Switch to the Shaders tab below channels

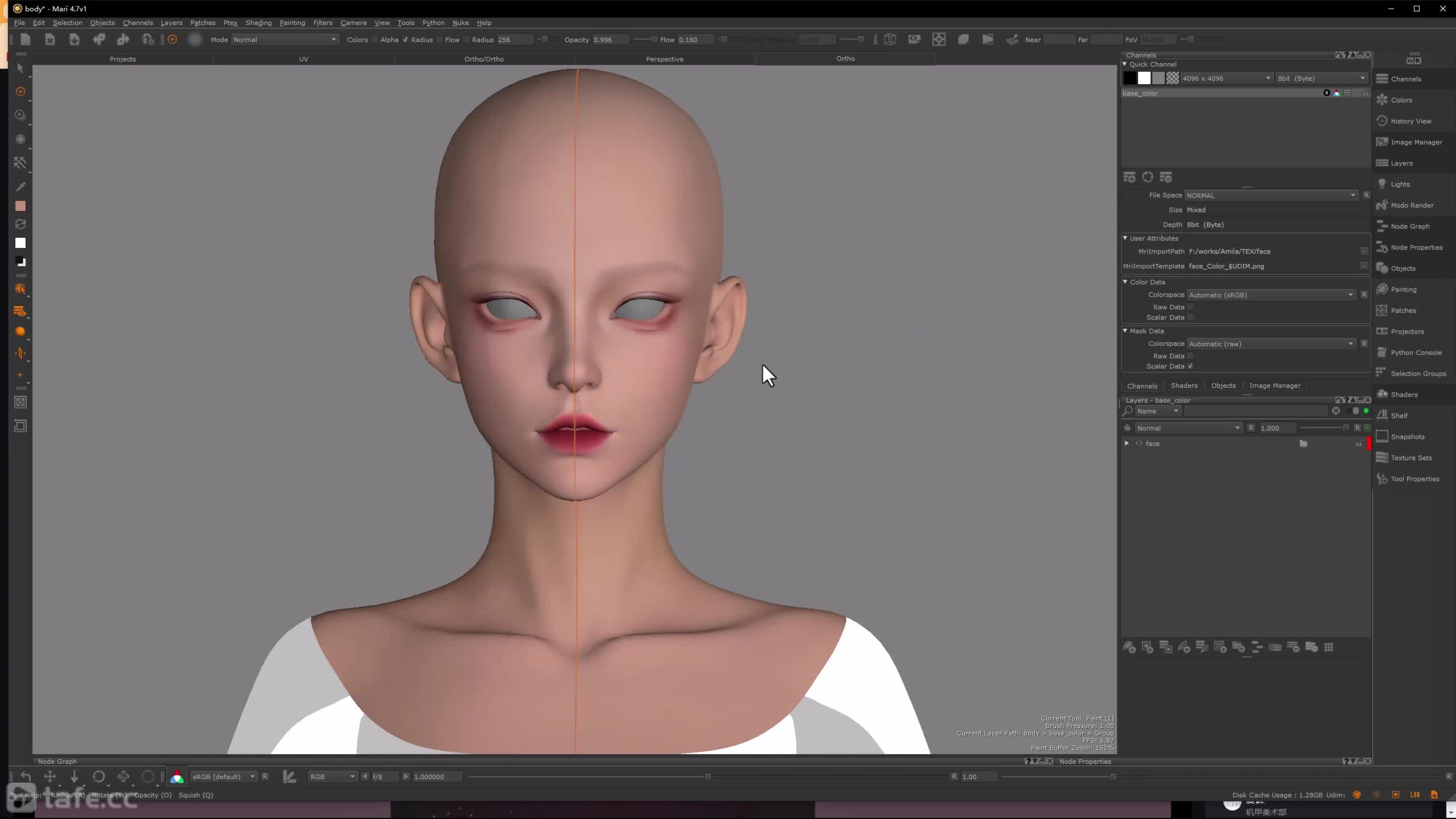(x=1184, y=386)
